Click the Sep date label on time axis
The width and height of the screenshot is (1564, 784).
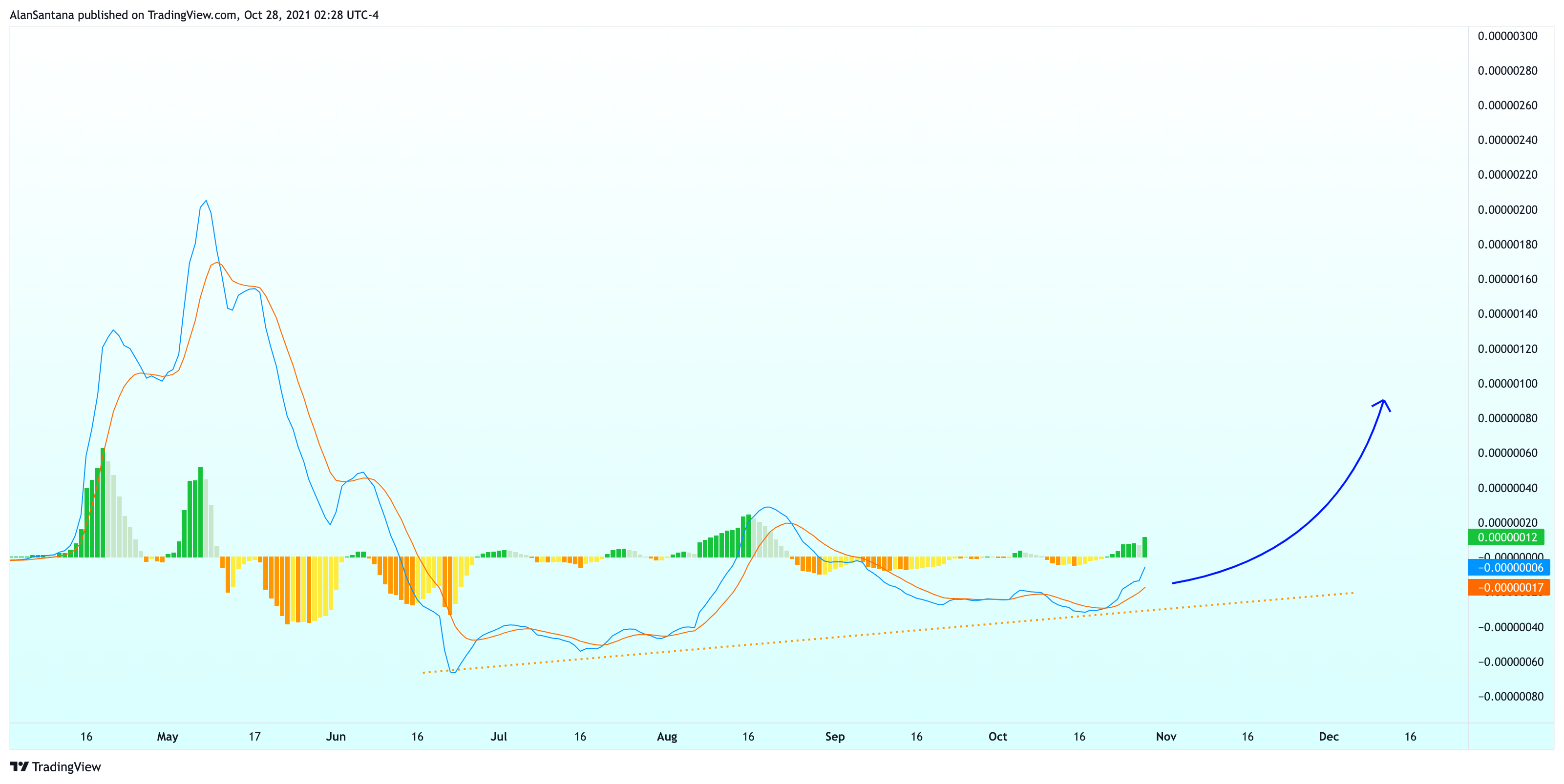835,737
